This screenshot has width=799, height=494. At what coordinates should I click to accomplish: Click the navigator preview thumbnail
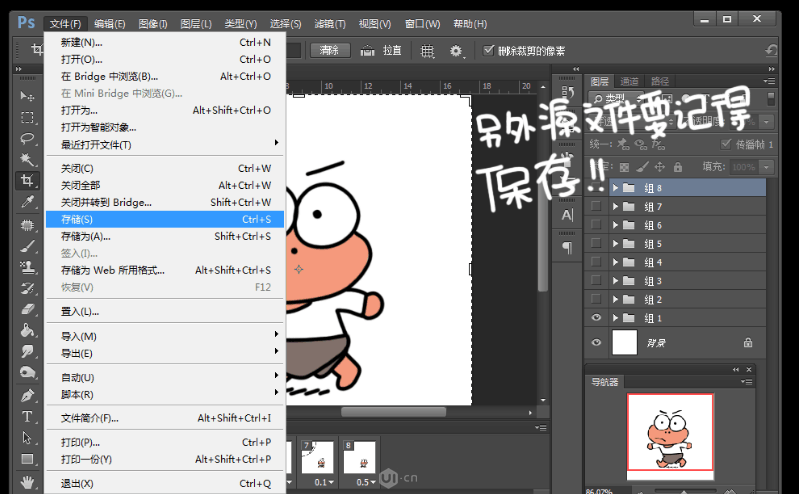tap(669, 431)
